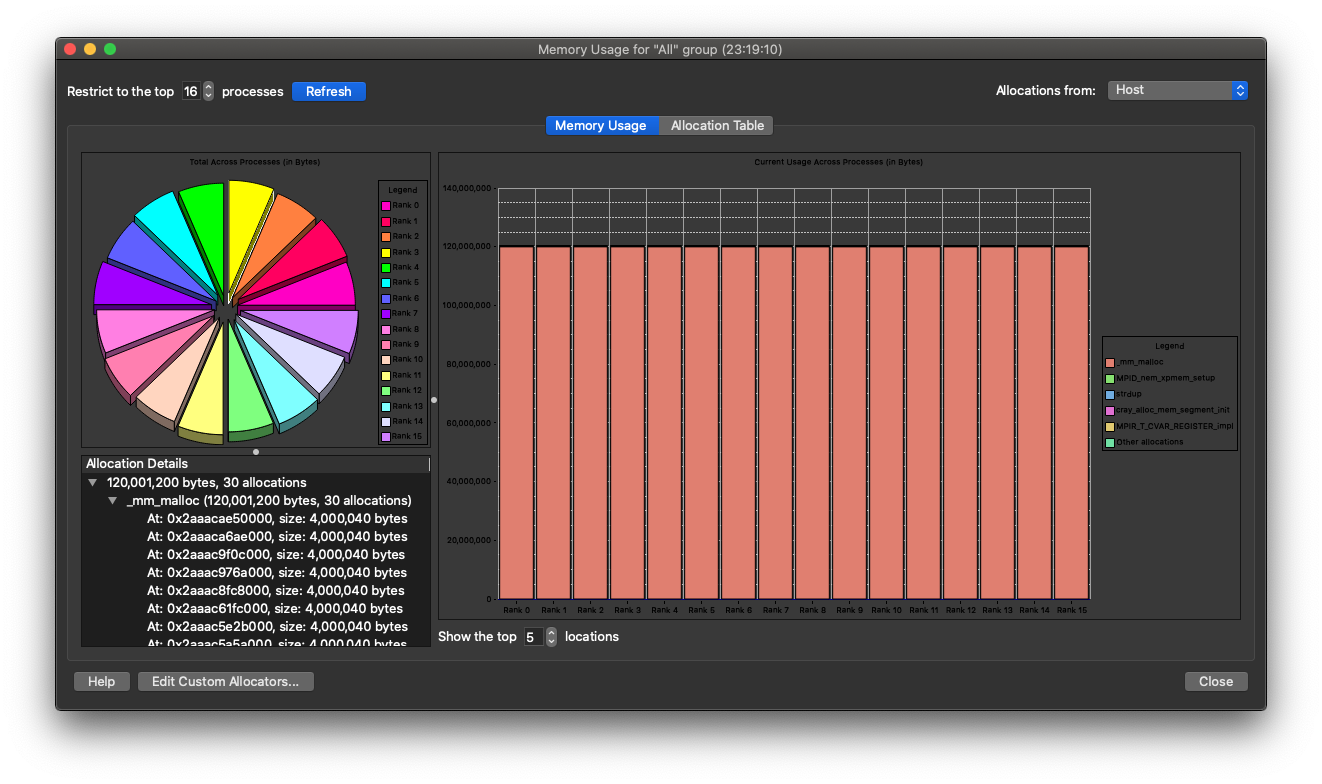Increment the Show the top locations stepper
This screenshot has width=1322, height=784.
(551, 632)
